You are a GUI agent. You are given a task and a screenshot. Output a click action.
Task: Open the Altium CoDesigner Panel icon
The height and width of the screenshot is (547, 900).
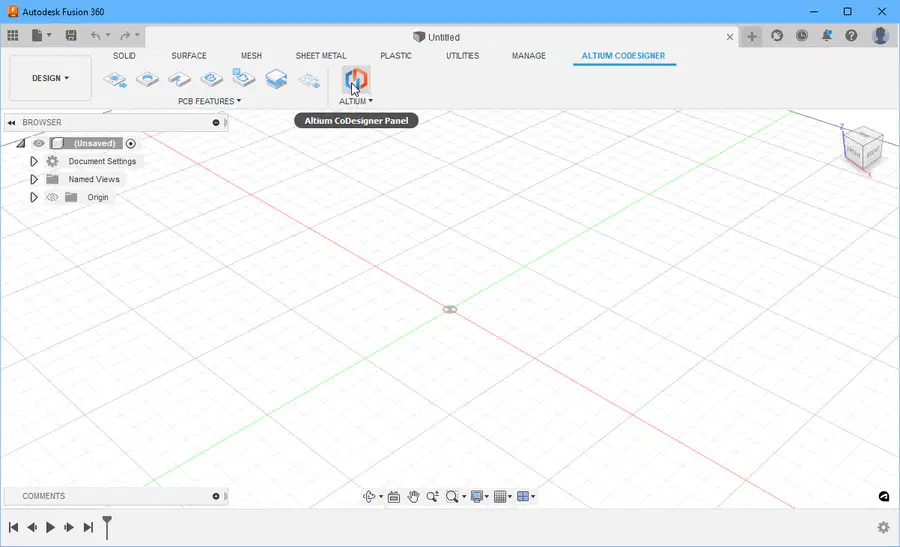pos(356,80)
